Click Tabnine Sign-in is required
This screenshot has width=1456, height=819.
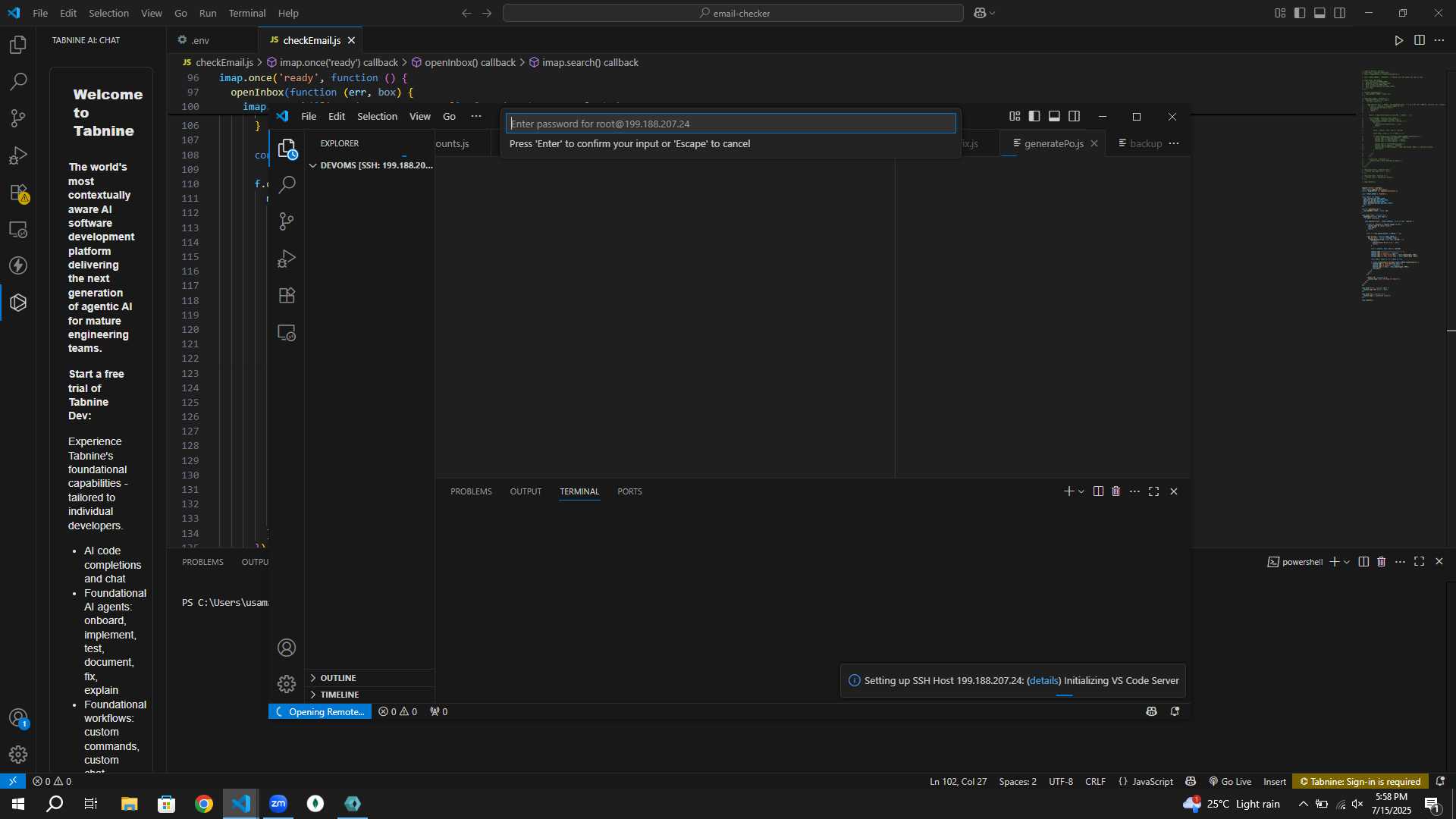click(x=1360, y=782)
